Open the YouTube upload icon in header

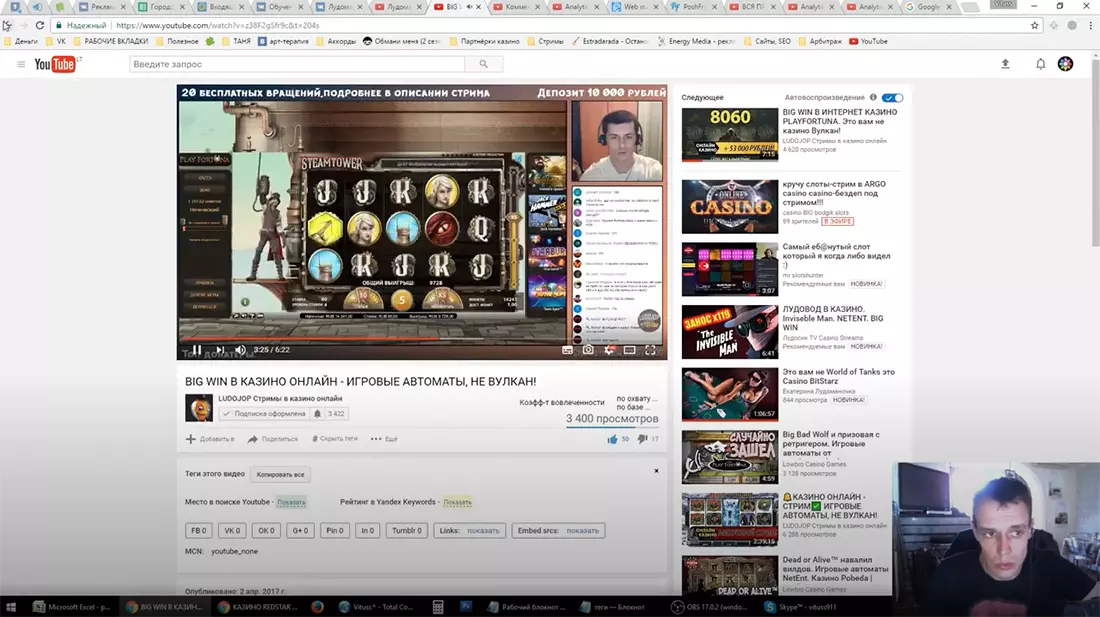1005,64
